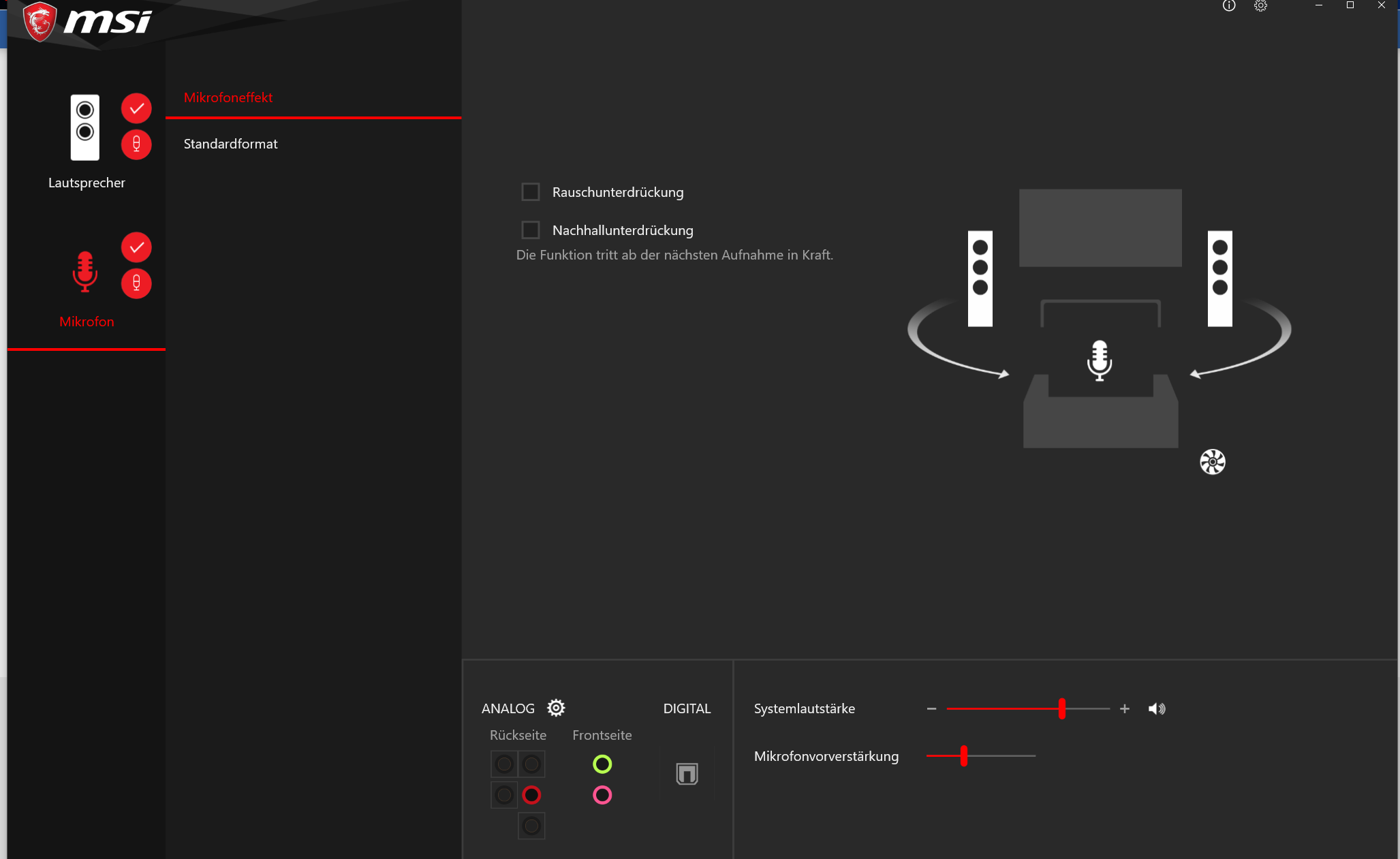Screen dimensions: 1400x859
Task: Click the ANALOG advanced settings gear
Action: [x=556, y=708]
